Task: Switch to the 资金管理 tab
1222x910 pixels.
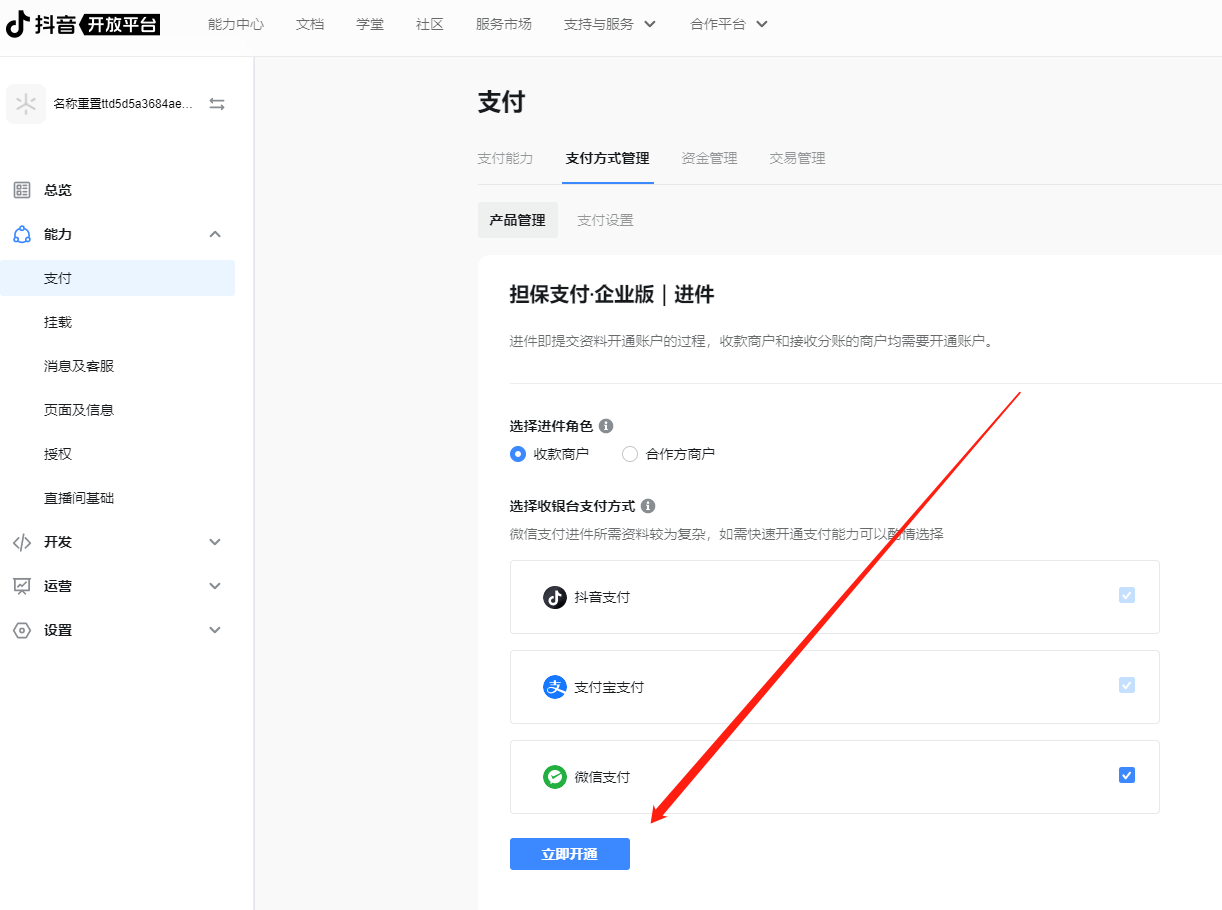Action: pyautogui.click(x=709, y=158)
